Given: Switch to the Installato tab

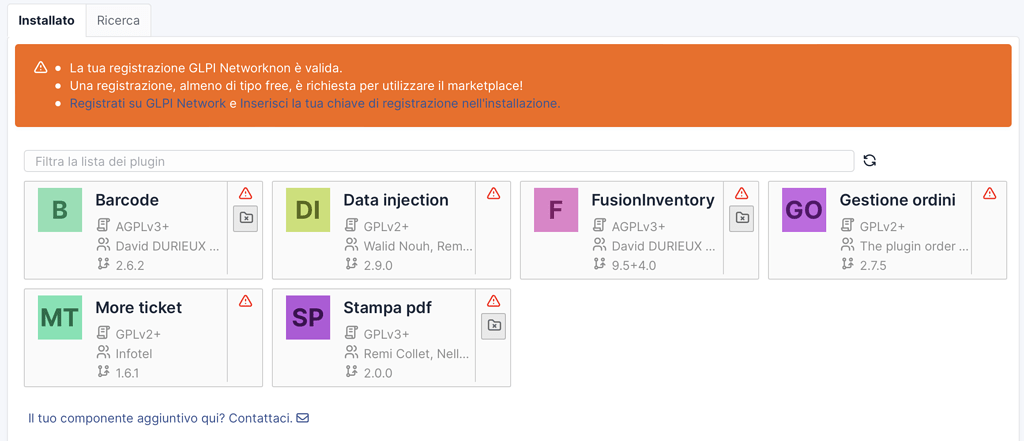Looking at the screenshot, I should coord(47,21).
